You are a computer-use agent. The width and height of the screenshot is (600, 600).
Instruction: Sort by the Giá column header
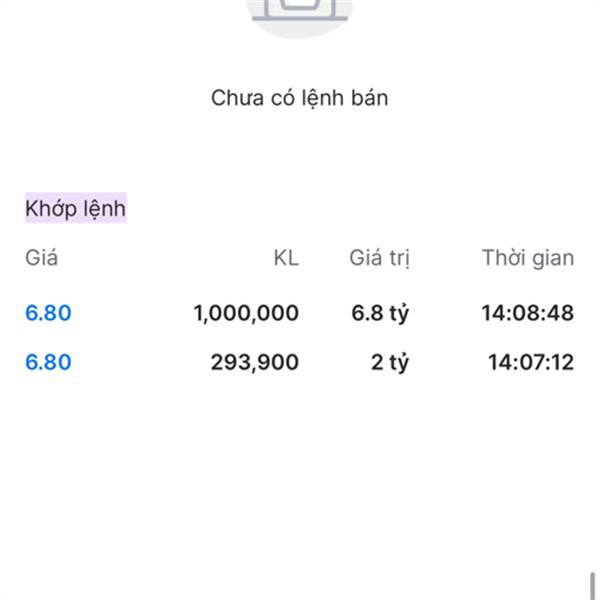click(x=42, y=258)
